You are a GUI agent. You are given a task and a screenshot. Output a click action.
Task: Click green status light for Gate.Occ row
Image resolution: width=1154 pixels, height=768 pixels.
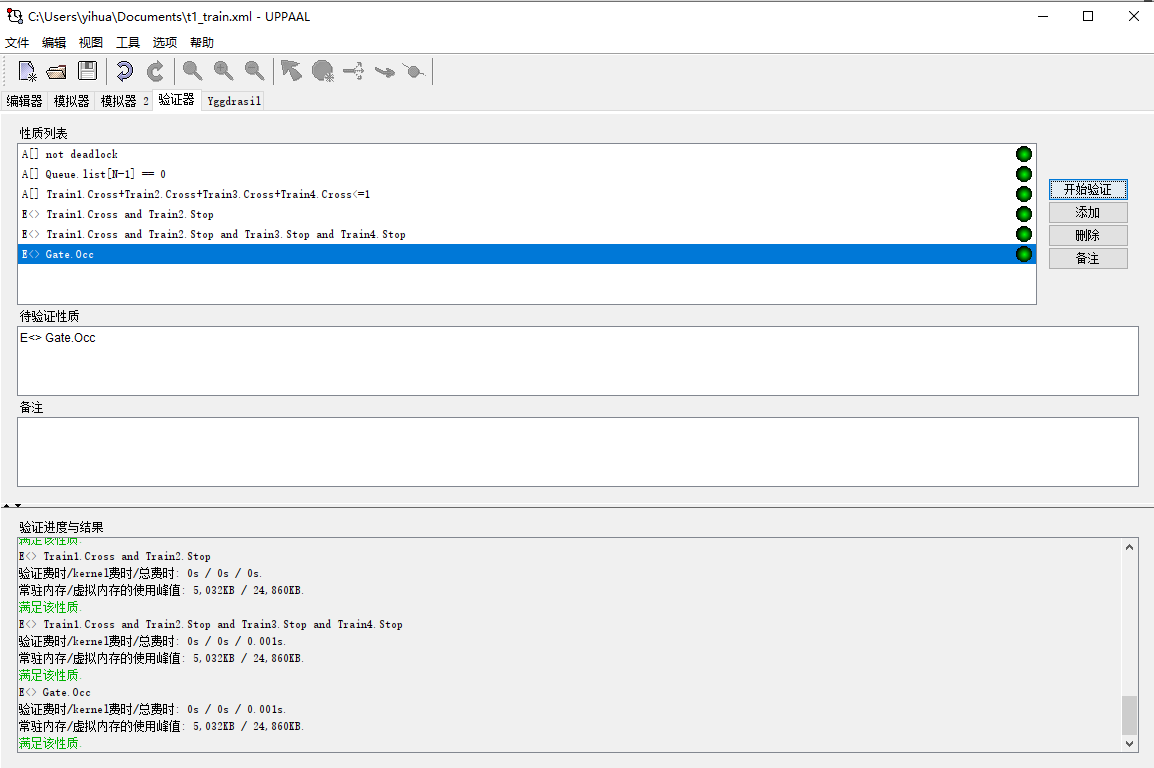[x=1024, y=254]
